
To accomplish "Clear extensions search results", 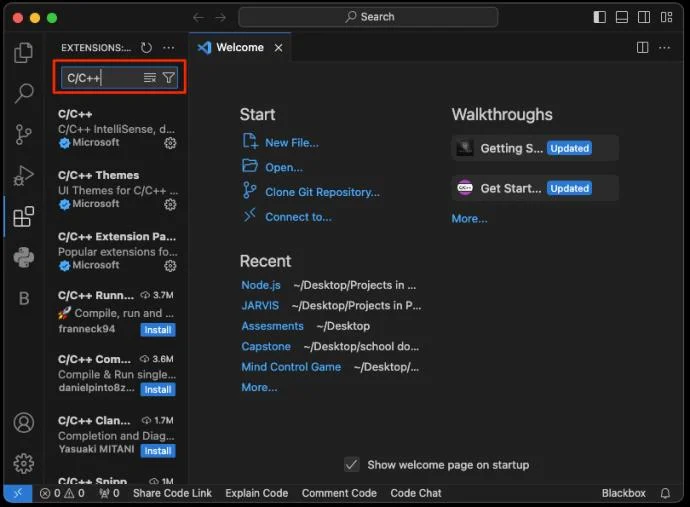I will pos(150,78).
